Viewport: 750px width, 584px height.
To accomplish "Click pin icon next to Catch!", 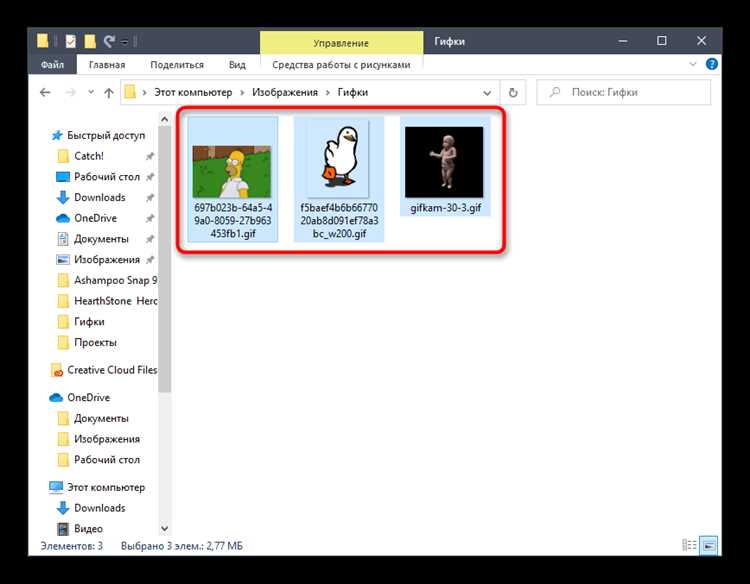I will [x=150, y=156].
